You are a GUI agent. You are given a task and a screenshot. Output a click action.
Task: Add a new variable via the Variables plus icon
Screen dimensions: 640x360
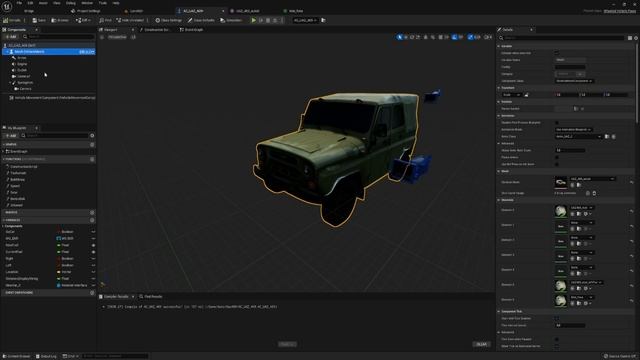[x=92, y=220]
